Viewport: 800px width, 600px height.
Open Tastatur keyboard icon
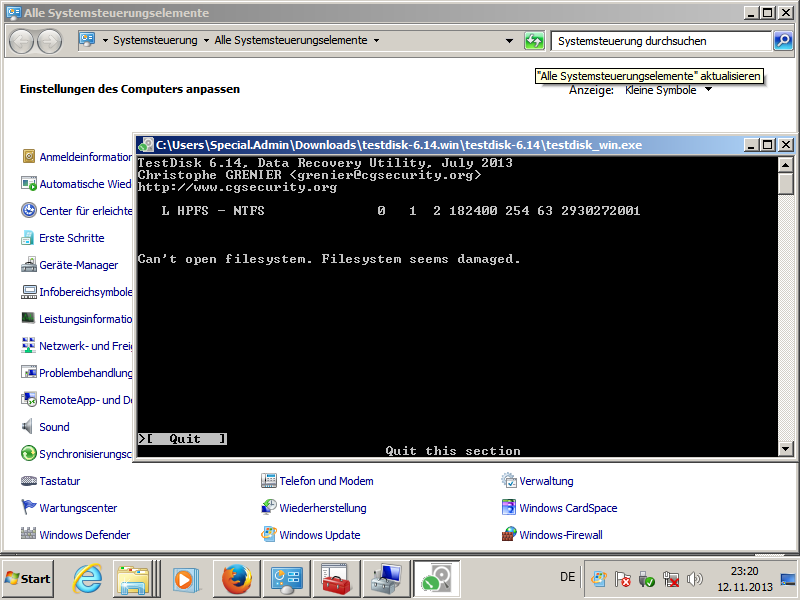[x=29, y=481]
